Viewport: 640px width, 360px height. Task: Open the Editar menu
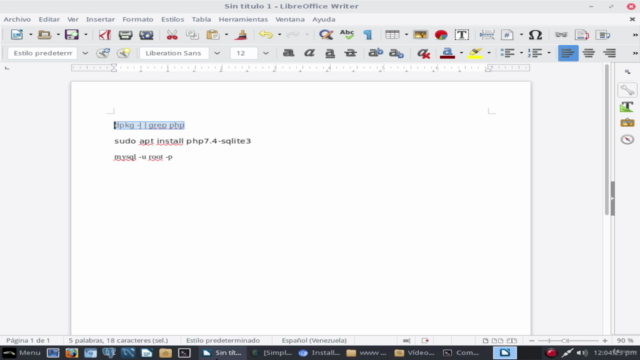[x=49, y=19]
